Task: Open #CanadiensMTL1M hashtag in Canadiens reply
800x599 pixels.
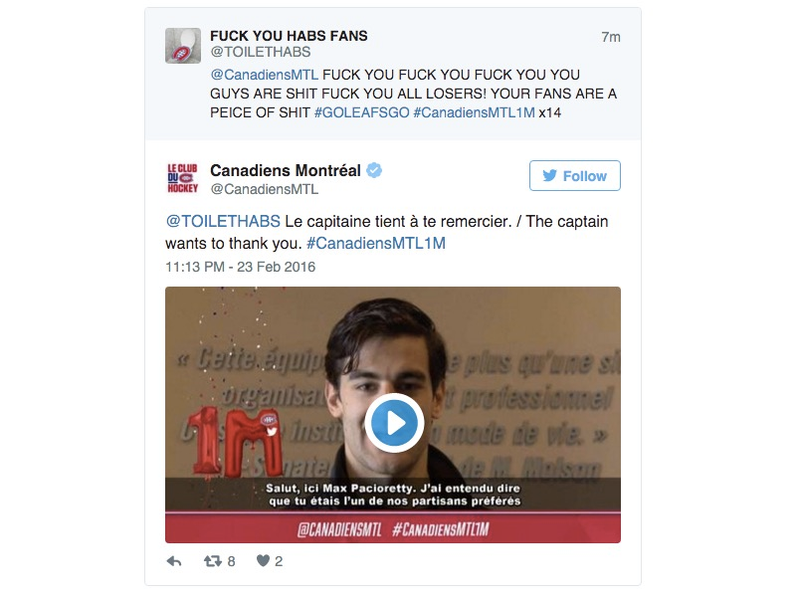Action: click(376, 243)
